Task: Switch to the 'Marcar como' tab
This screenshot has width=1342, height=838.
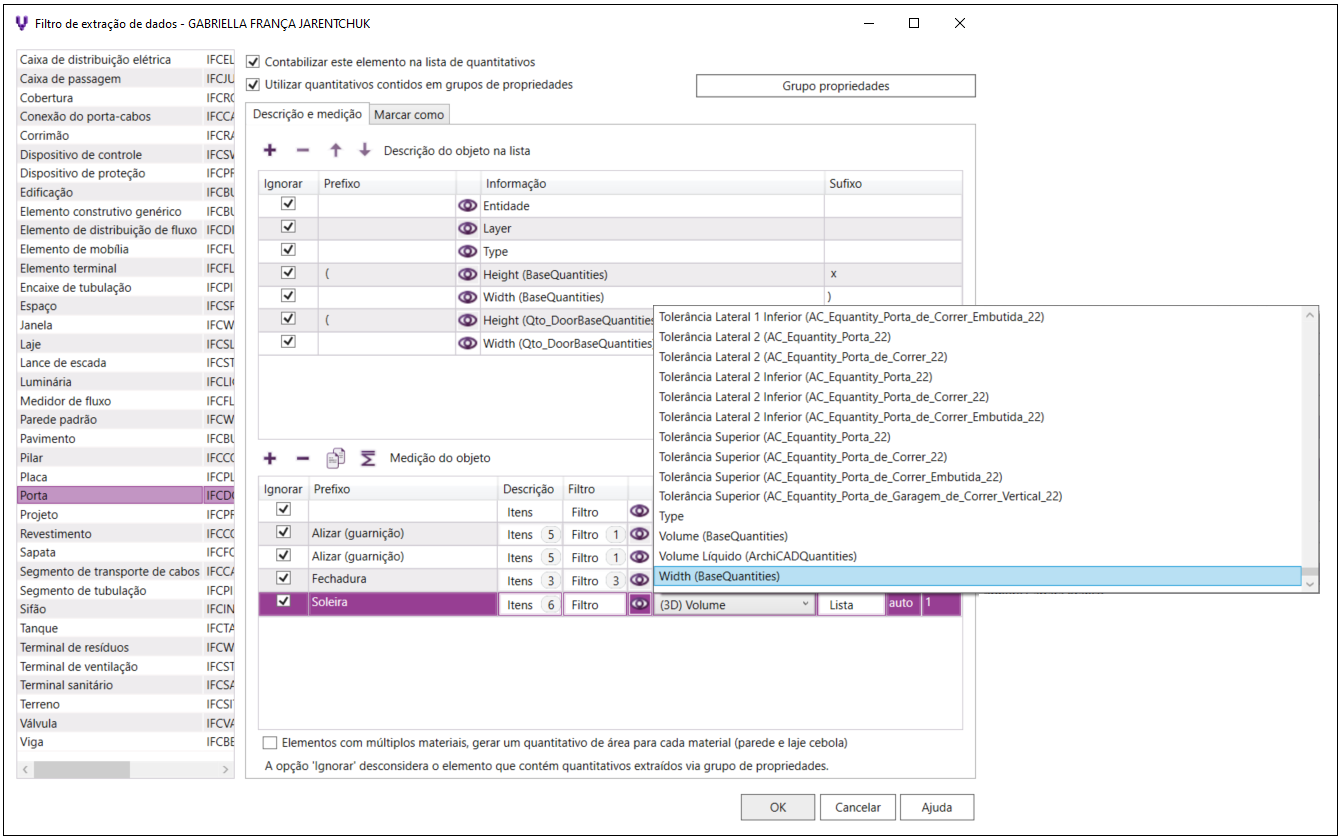Action: tap(409, 115)
